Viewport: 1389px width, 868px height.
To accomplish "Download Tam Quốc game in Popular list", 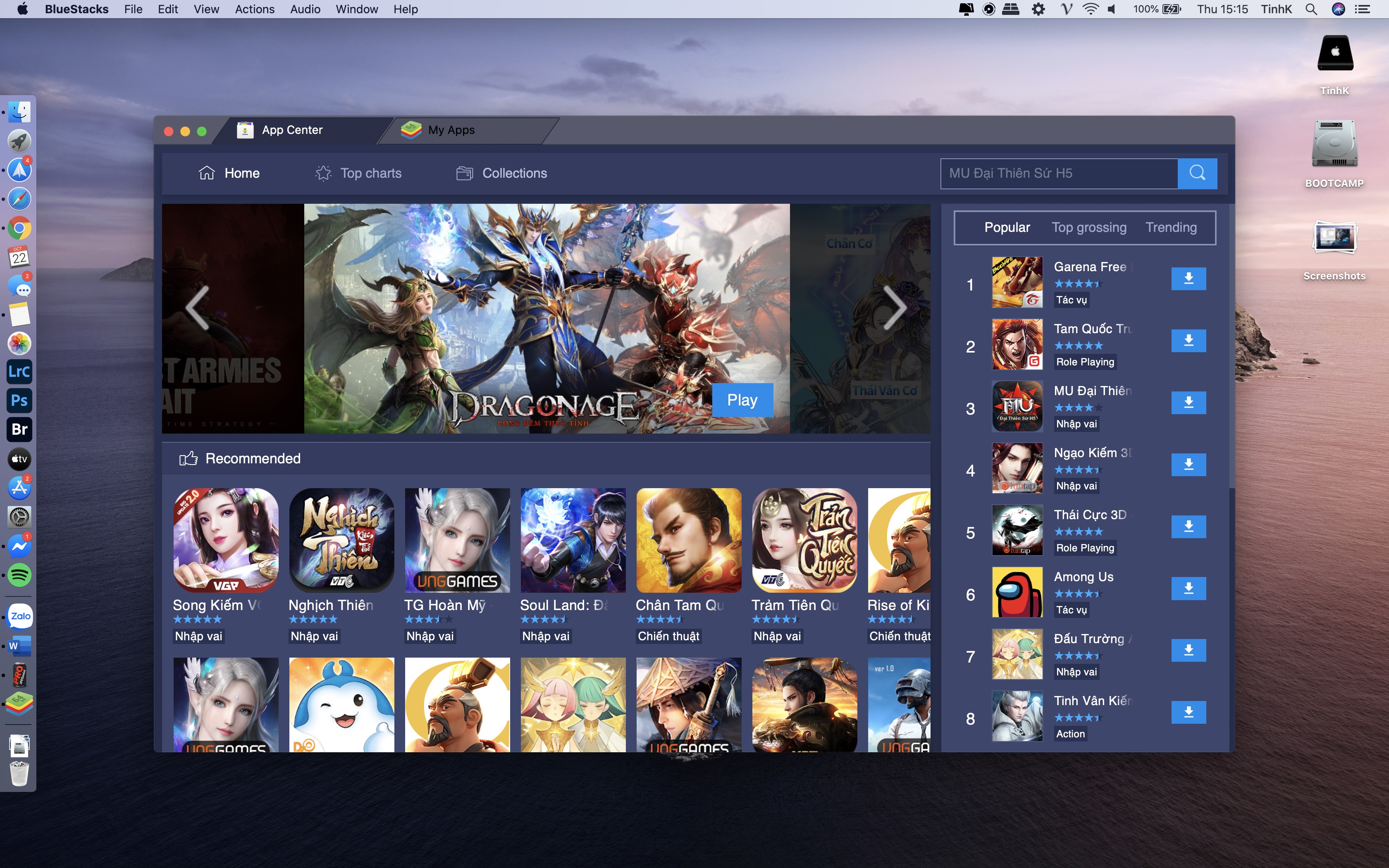I will (x=1188, y=341).
